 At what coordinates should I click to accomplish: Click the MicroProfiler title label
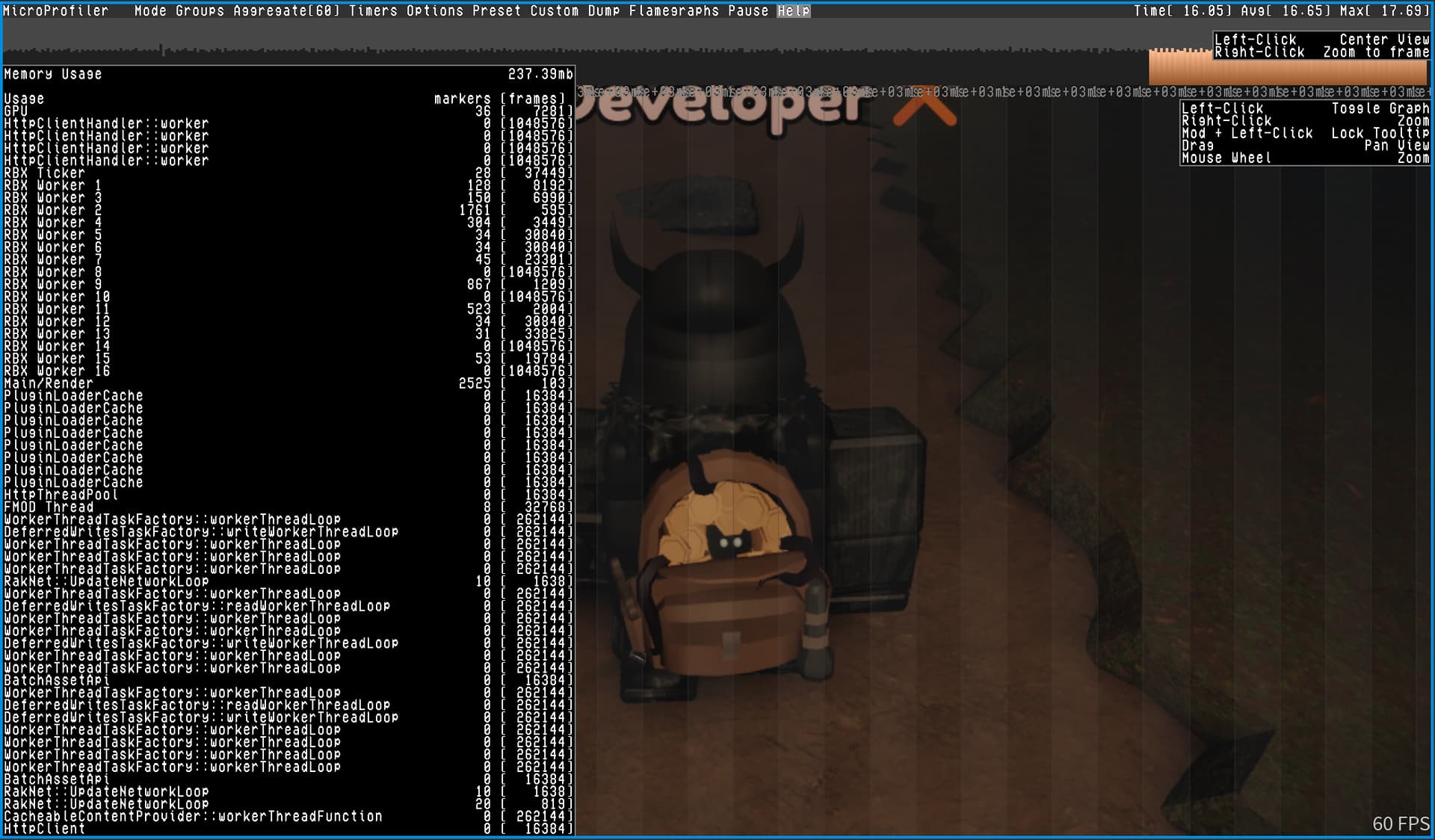click(56, 10)
